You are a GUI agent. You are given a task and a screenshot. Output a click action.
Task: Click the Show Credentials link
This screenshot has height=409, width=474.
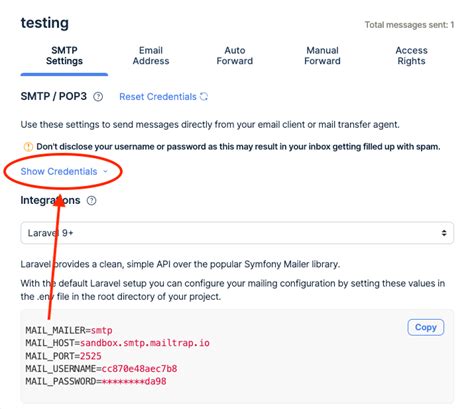59,172
